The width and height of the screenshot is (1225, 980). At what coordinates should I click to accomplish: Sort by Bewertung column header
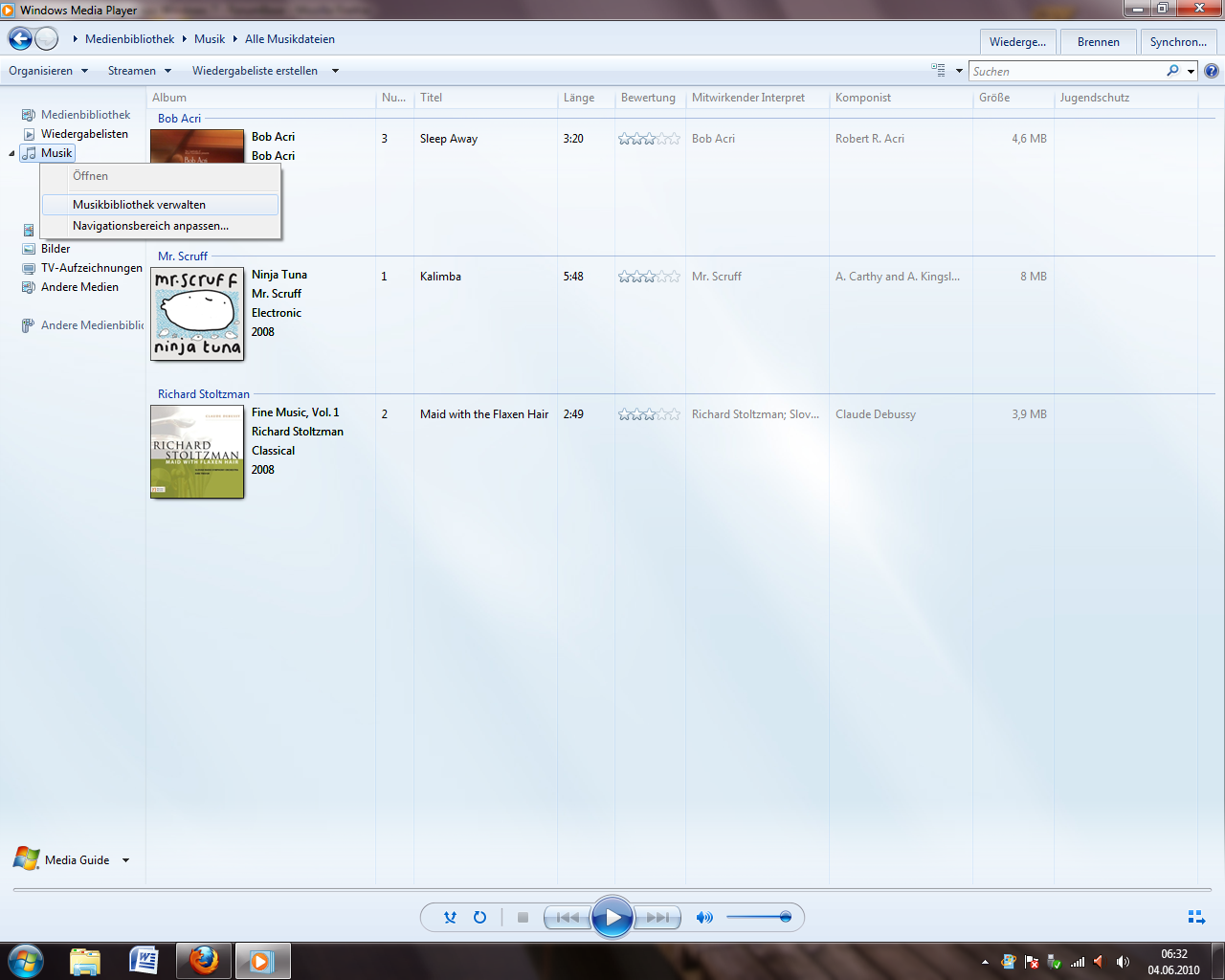pos(650,98)
